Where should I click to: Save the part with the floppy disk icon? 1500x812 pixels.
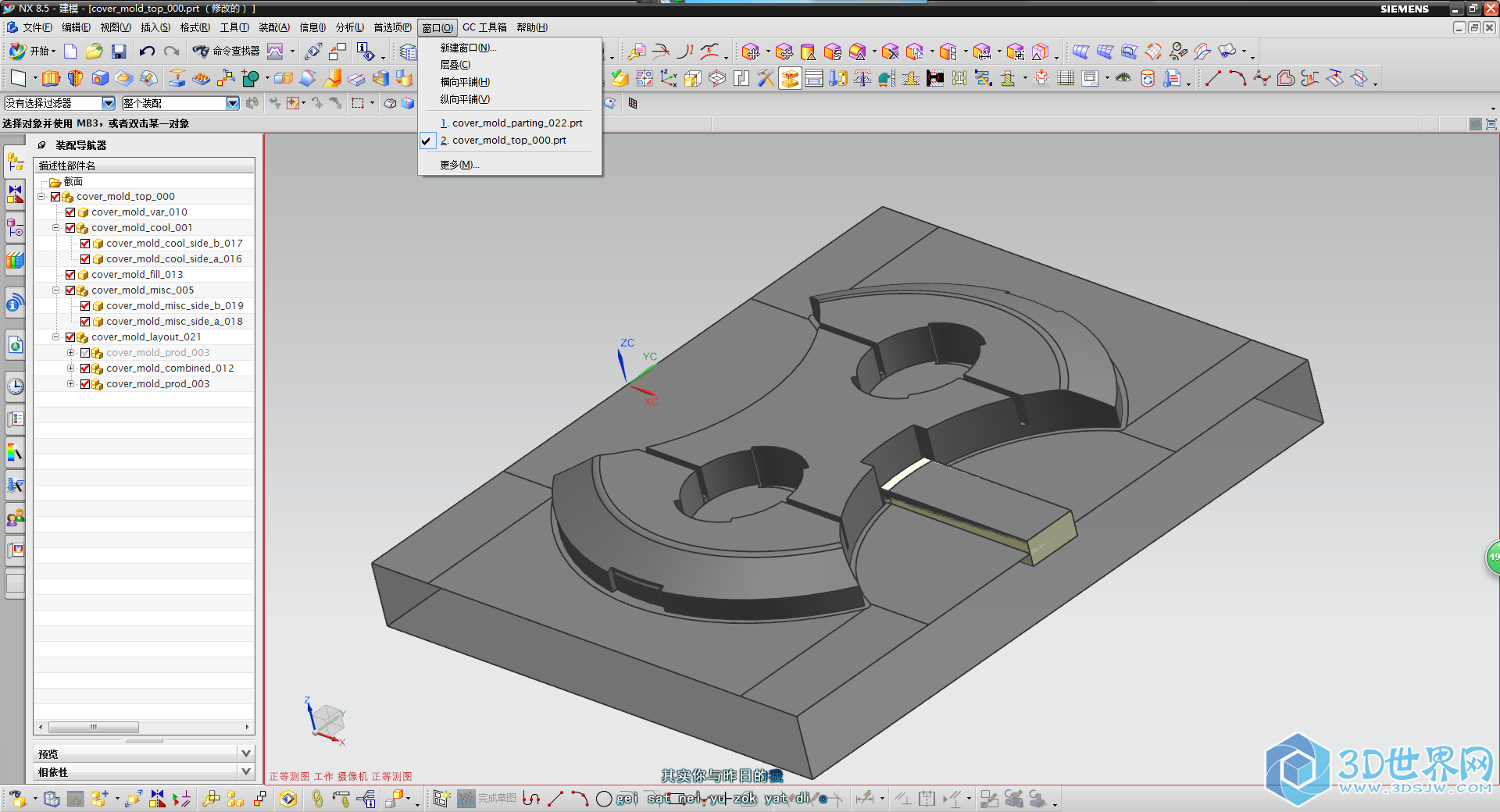(119, 52)
